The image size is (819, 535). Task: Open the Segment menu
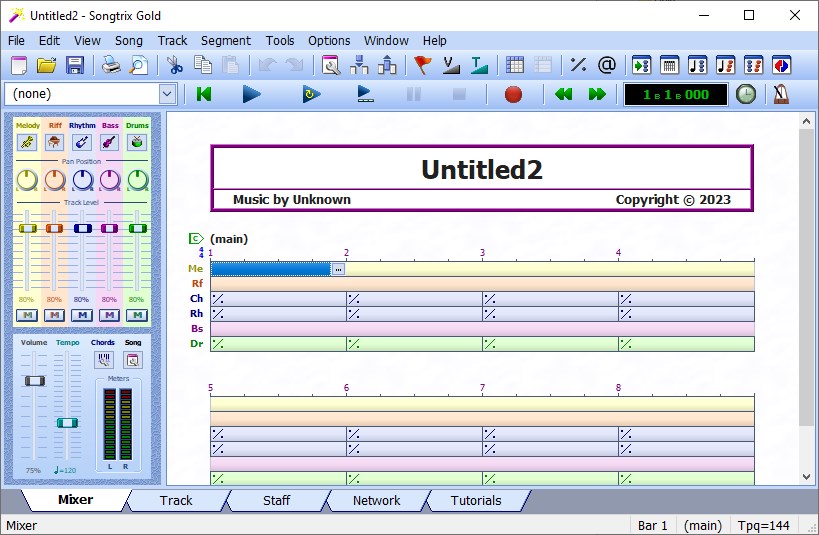pos(226,41)
